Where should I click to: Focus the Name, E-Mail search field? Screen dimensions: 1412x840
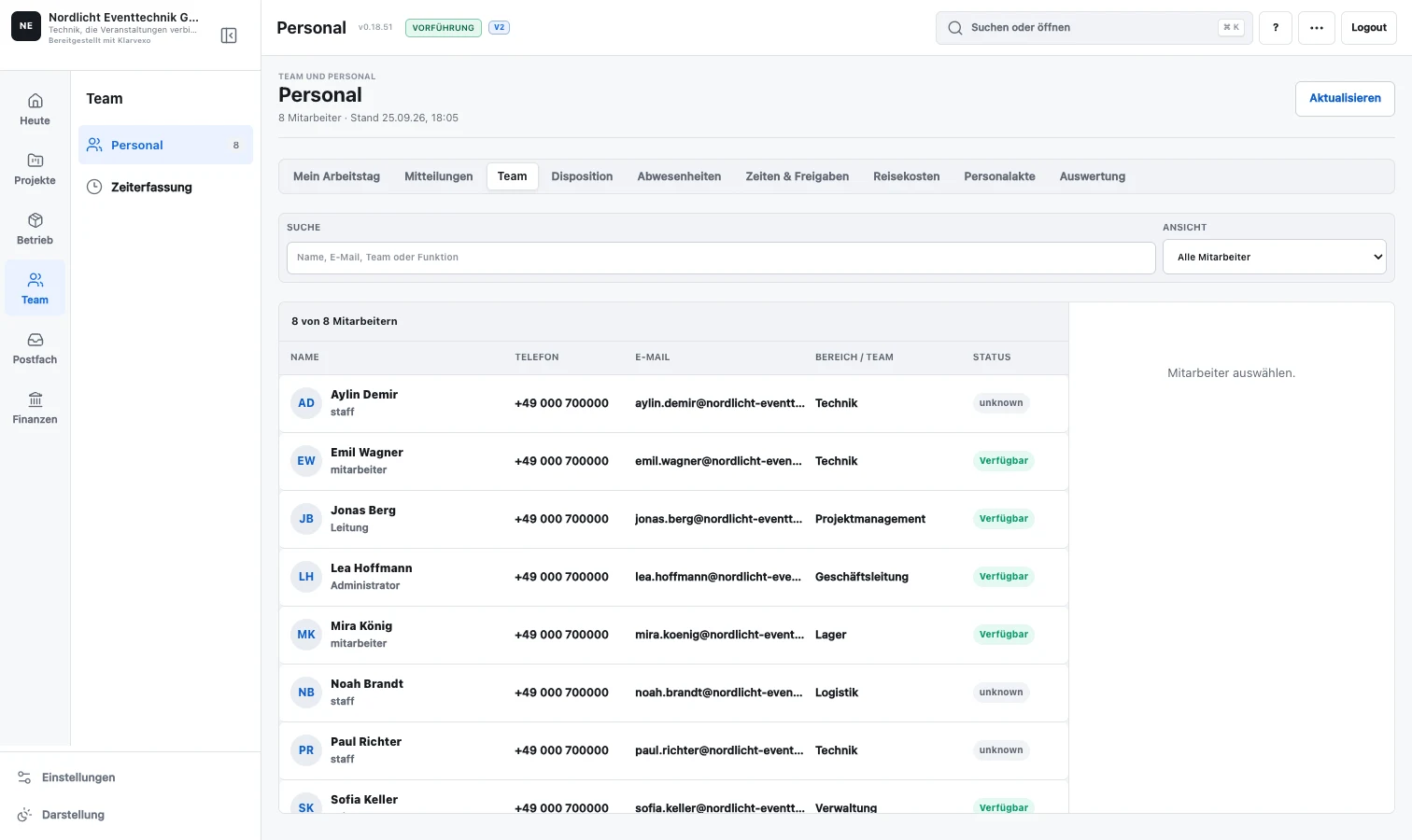[721, 258]
